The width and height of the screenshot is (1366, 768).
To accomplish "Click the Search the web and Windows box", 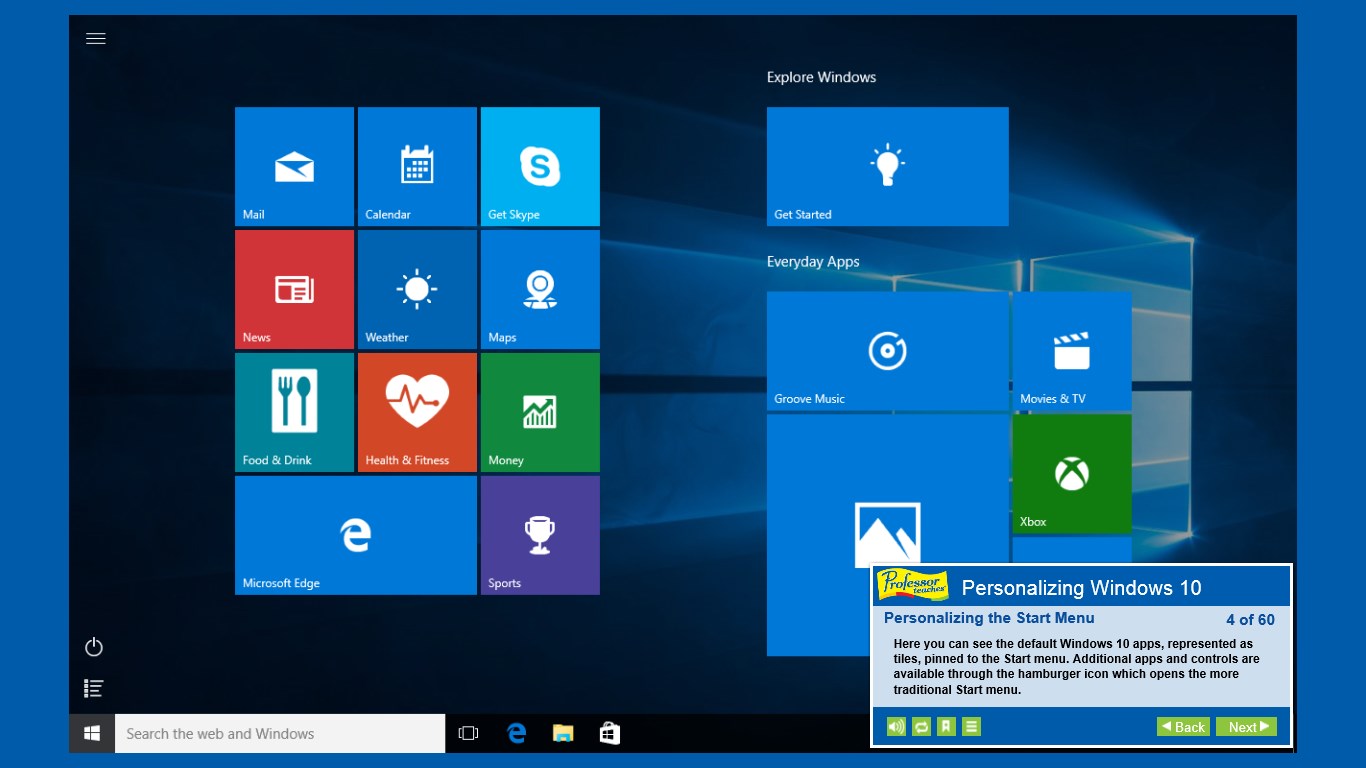I will tap(280, 734).
